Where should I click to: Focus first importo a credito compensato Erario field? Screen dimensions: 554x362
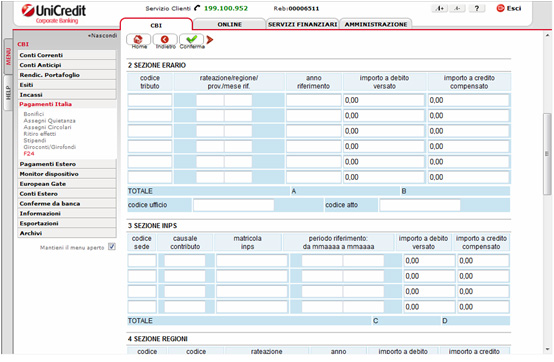pos(468,100)
